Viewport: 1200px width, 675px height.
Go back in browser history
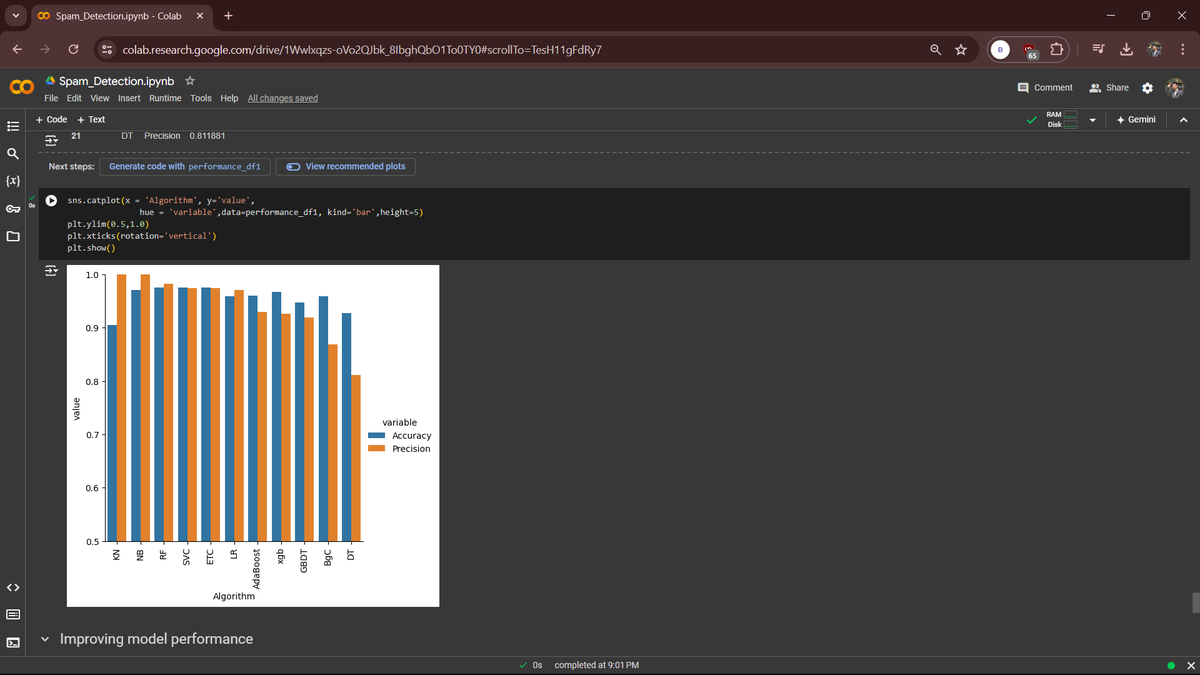click(x=17, y=49)
